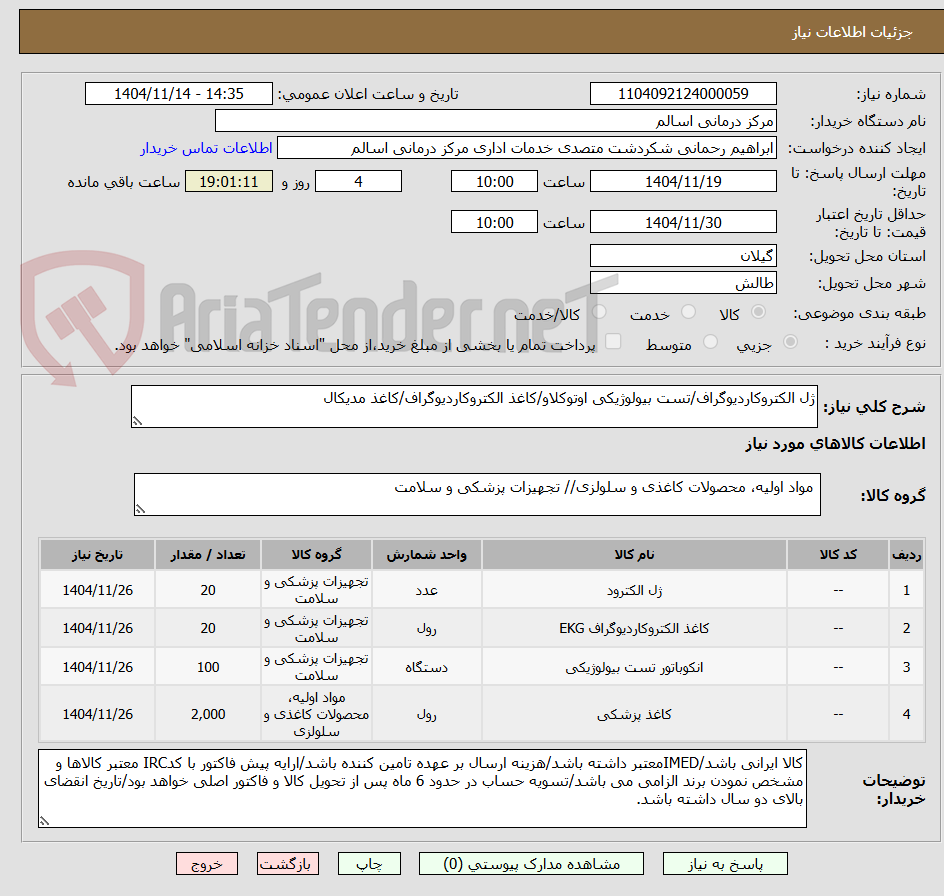
Task: Select the 'کالا/خدمت' radio option
Action: (x=599, y=311)
